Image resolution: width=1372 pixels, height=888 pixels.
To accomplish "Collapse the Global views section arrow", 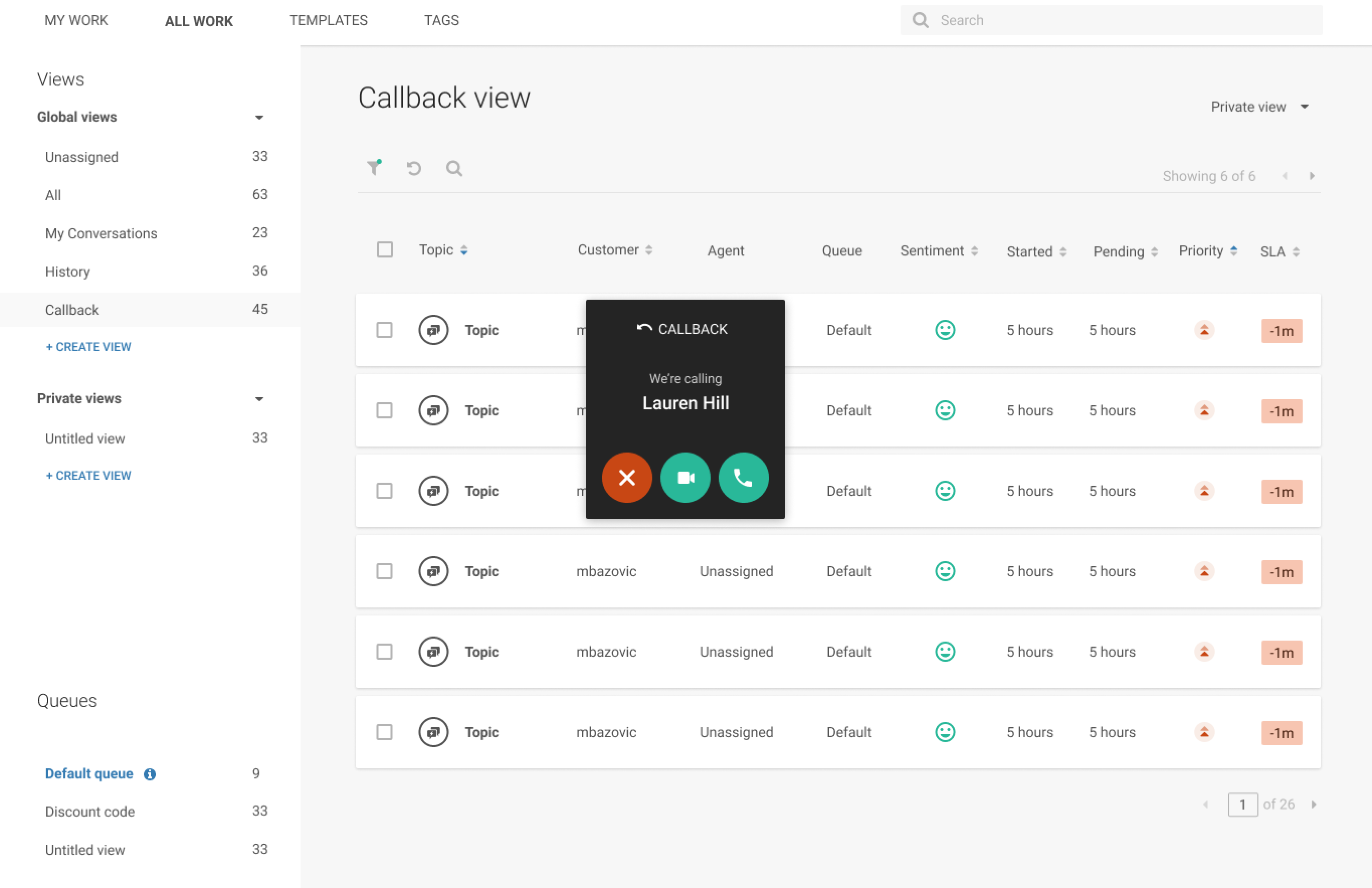I will pos(259,118).
